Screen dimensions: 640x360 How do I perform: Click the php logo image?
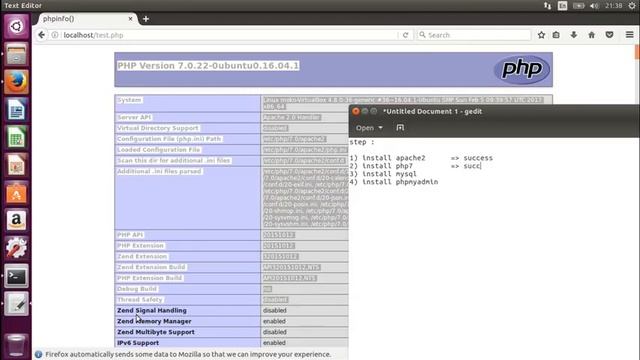click(x=522, y=69)
